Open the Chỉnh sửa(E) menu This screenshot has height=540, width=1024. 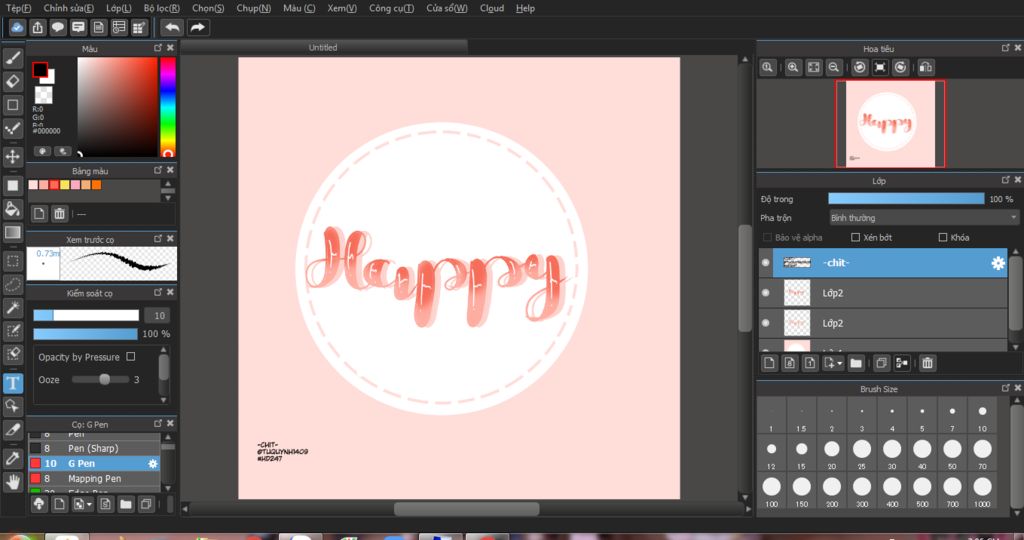69,8
